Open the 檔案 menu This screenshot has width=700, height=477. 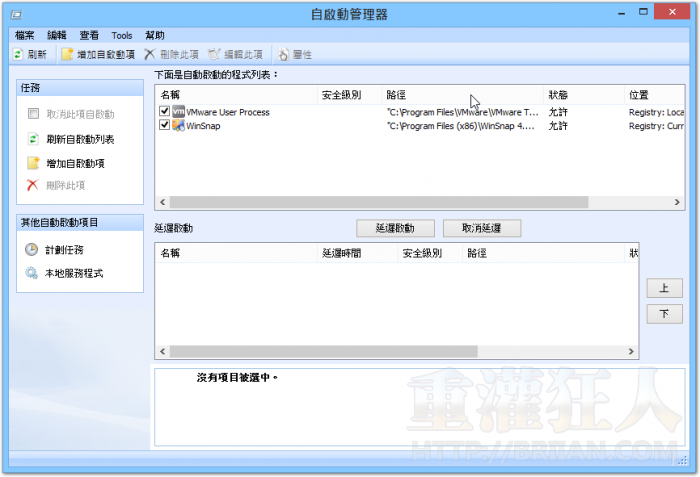point(25,34)
